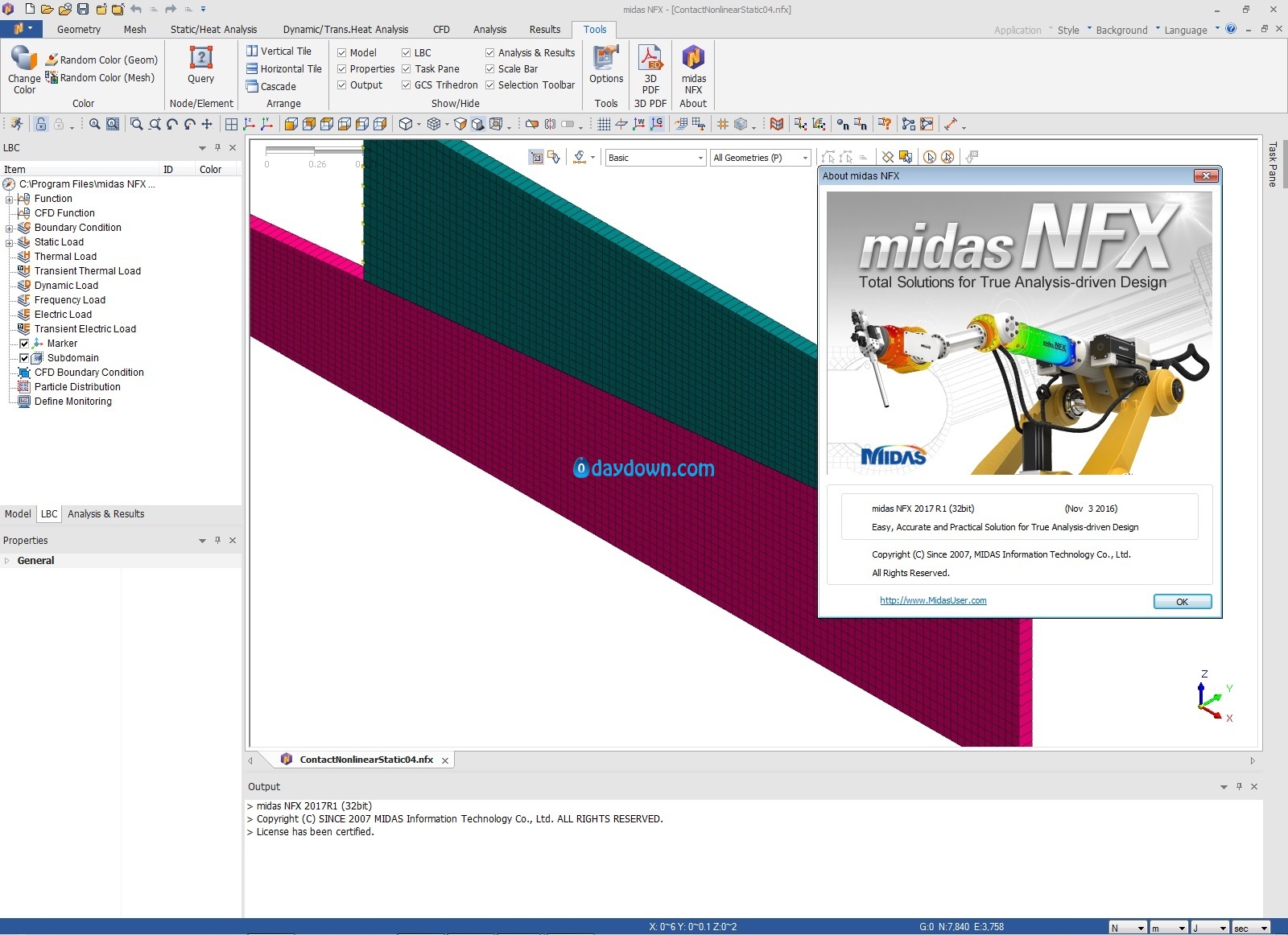The image size is (1288, 935).
Task: Open the www.MidasUser.com link
Action: pos(933,600)
